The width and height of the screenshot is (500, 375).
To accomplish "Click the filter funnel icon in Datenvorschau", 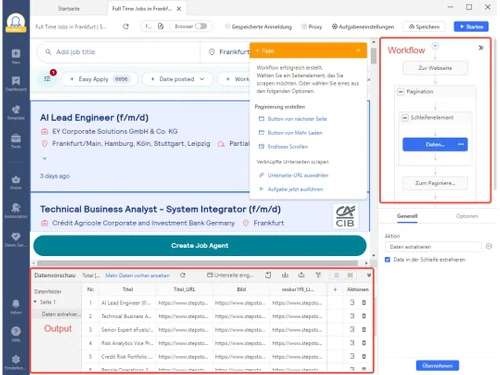I will [x=318, y=275].
